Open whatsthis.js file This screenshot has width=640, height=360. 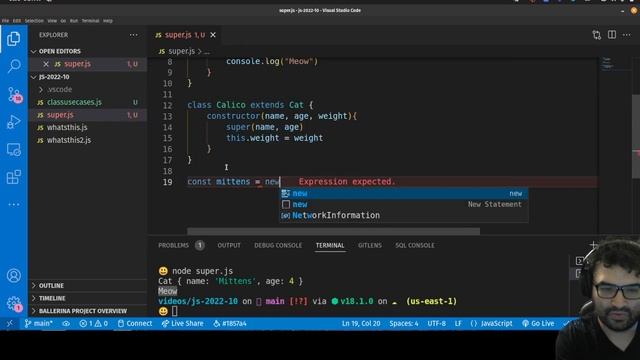click(67, 128)
